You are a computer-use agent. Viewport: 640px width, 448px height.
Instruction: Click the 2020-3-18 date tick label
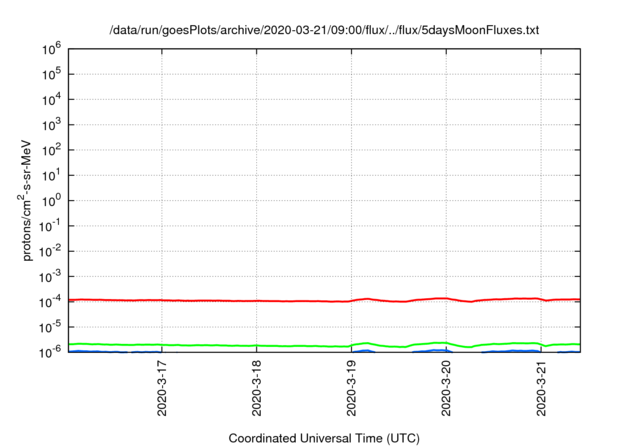pos(256,388)
